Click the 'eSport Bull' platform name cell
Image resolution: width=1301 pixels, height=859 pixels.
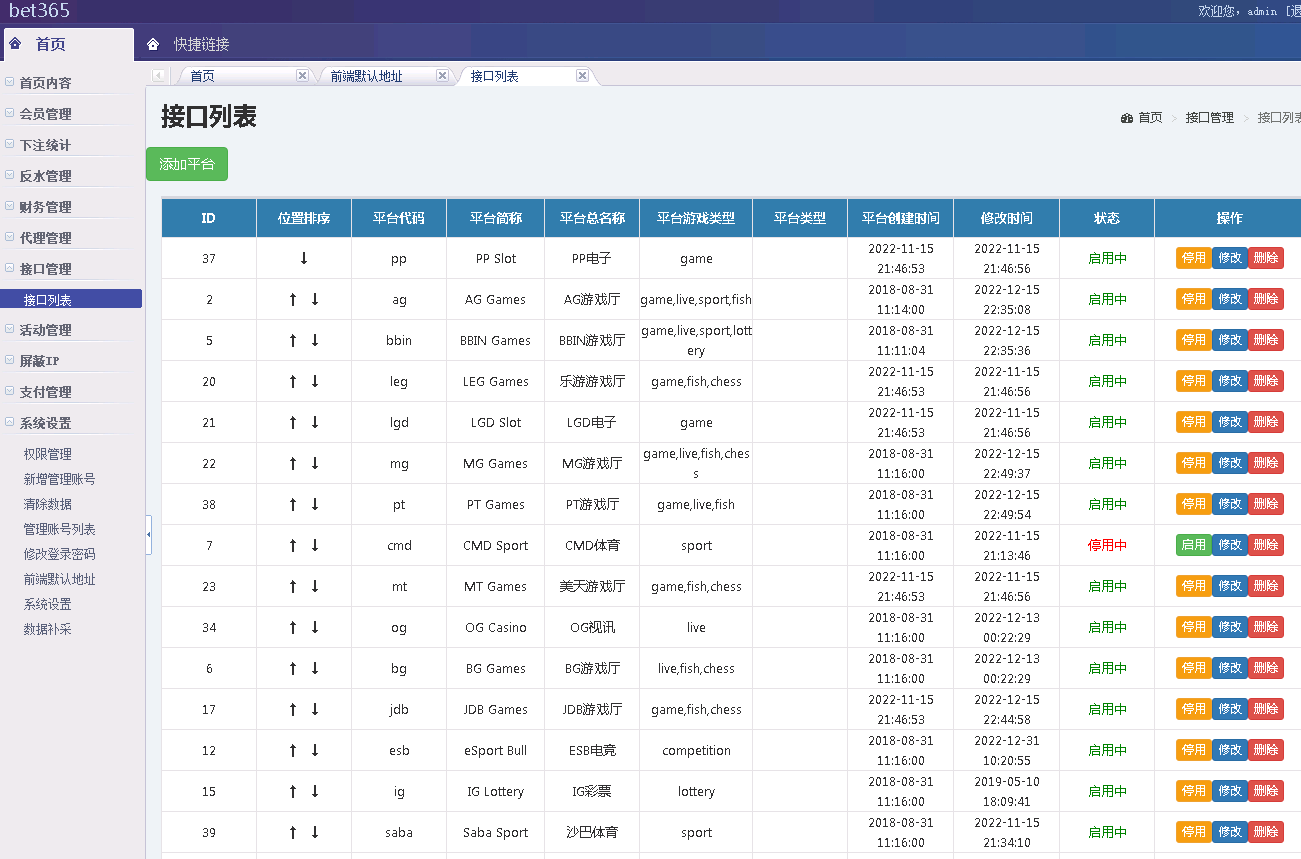click(x=496, y=750)
